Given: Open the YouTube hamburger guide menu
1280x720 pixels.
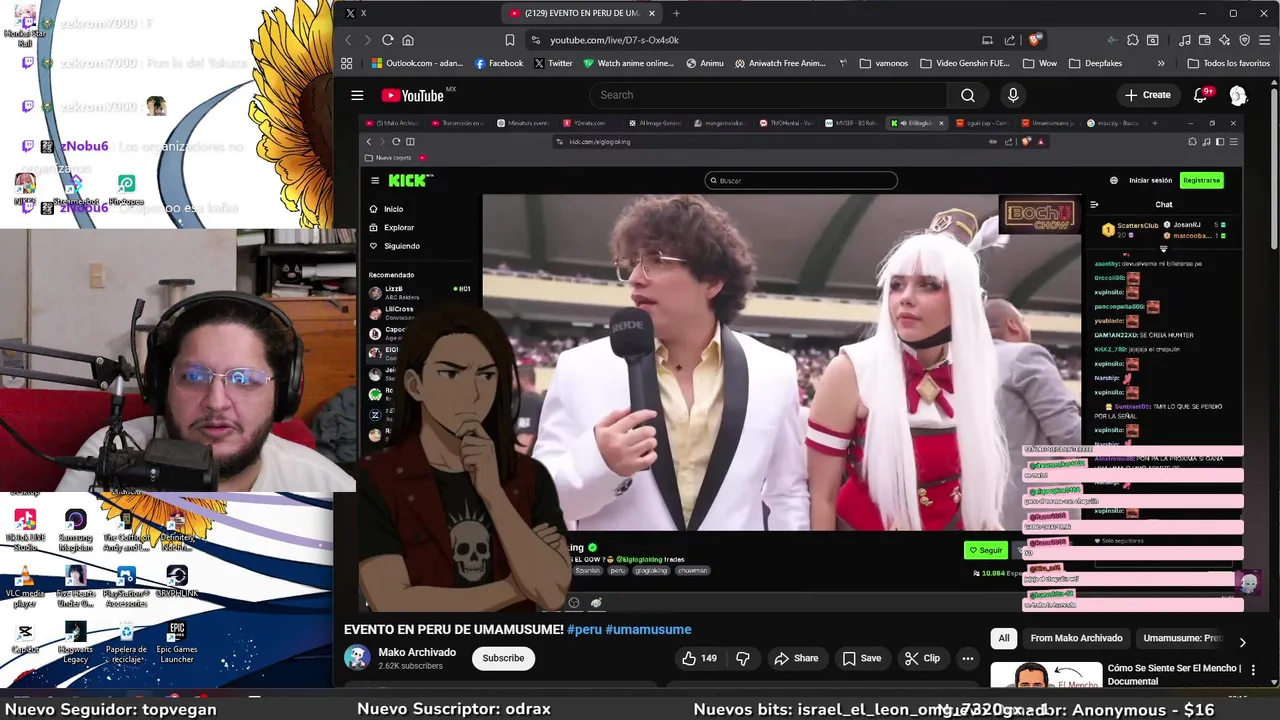Looking at the screenshot, I should 357,95.
